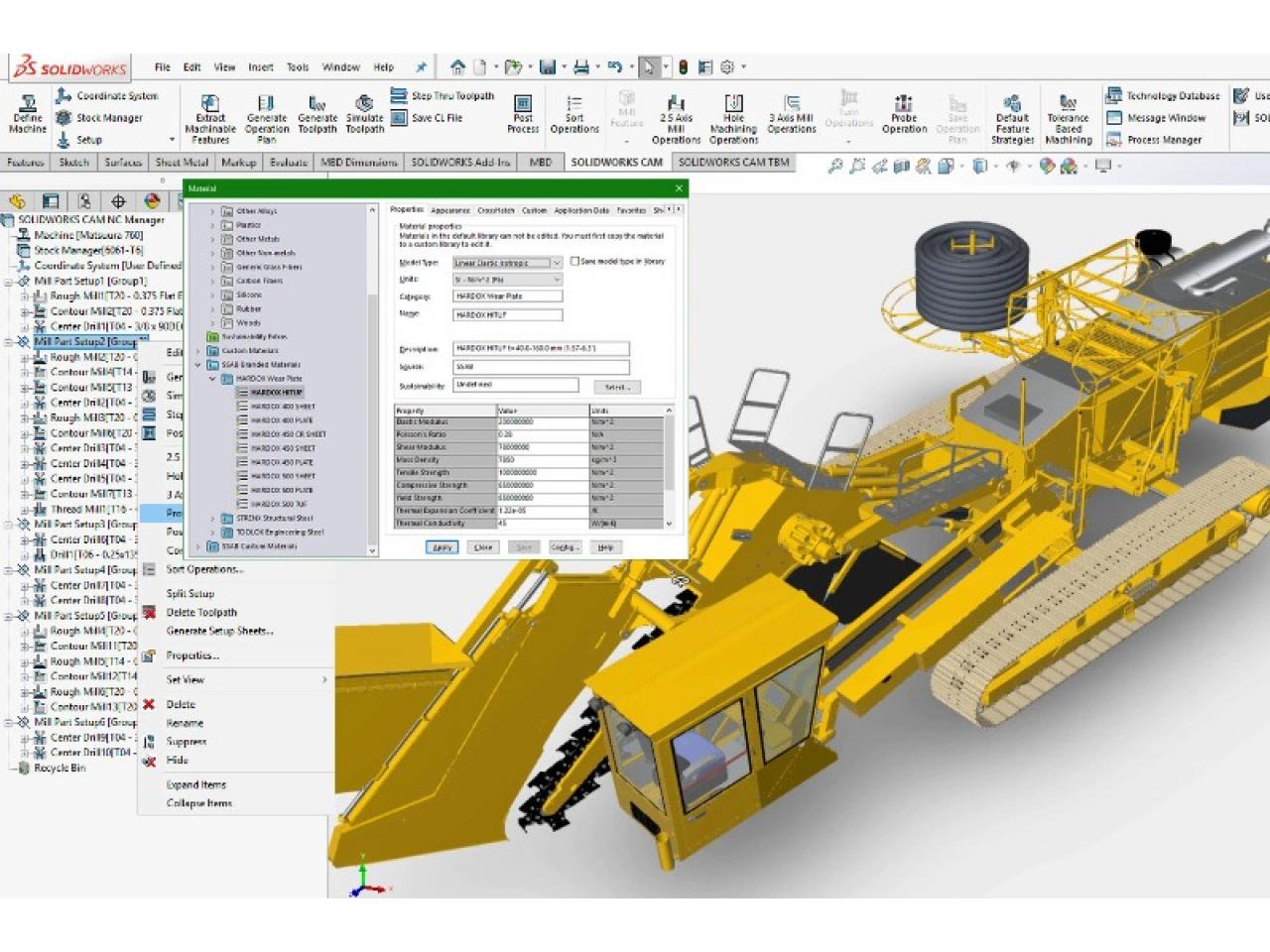Open the Technology Database
The width and height of the screenshot is (1270, 952).
[1163, 96]
